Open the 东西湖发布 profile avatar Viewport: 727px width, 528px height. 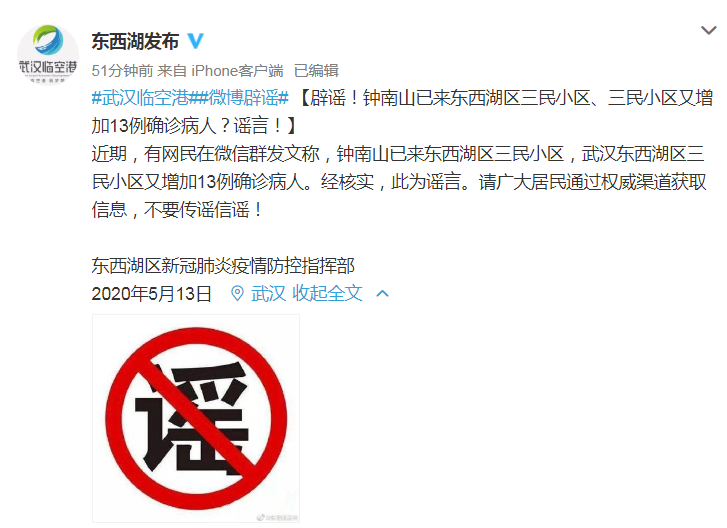(x=48, y=55)
